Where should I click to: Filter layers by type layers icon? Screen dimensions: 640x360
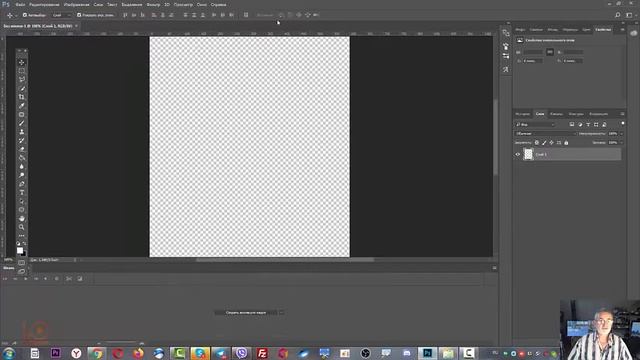pyautogui.click(x=588, y=124)
